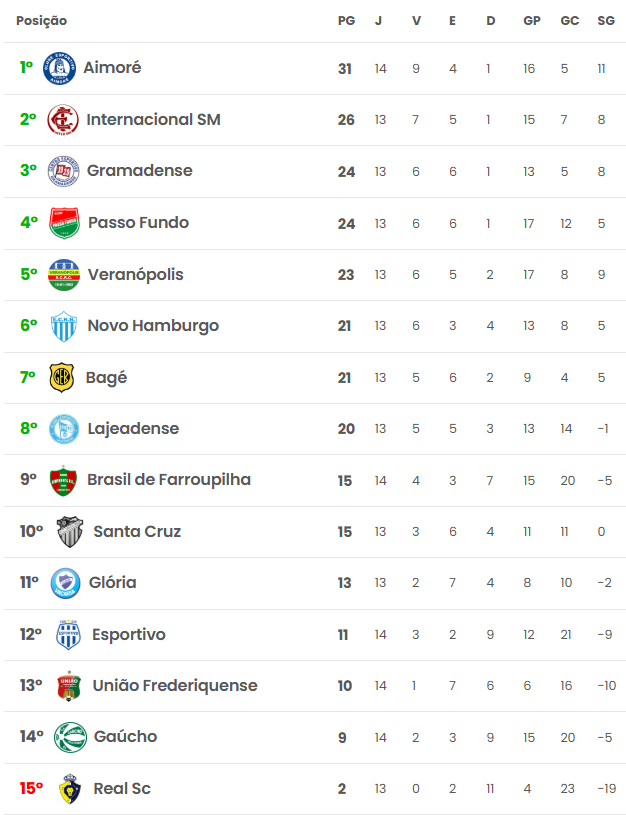The height and width of the screenshot is (815, 626).
Task: Click the SG column header
Action: click(x=606, y=21)
